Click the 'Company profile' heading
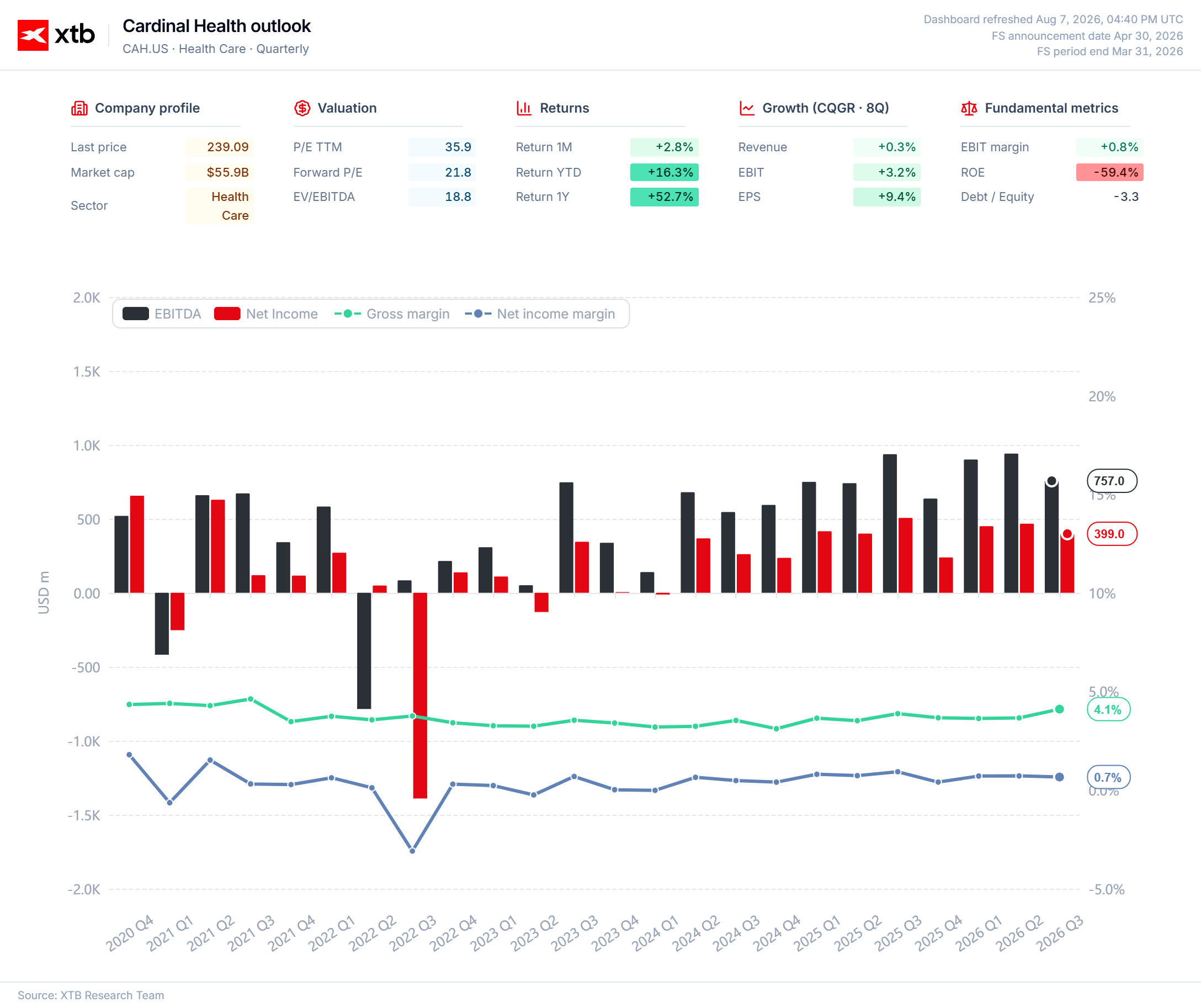1201x1008 pixels. 147,108
